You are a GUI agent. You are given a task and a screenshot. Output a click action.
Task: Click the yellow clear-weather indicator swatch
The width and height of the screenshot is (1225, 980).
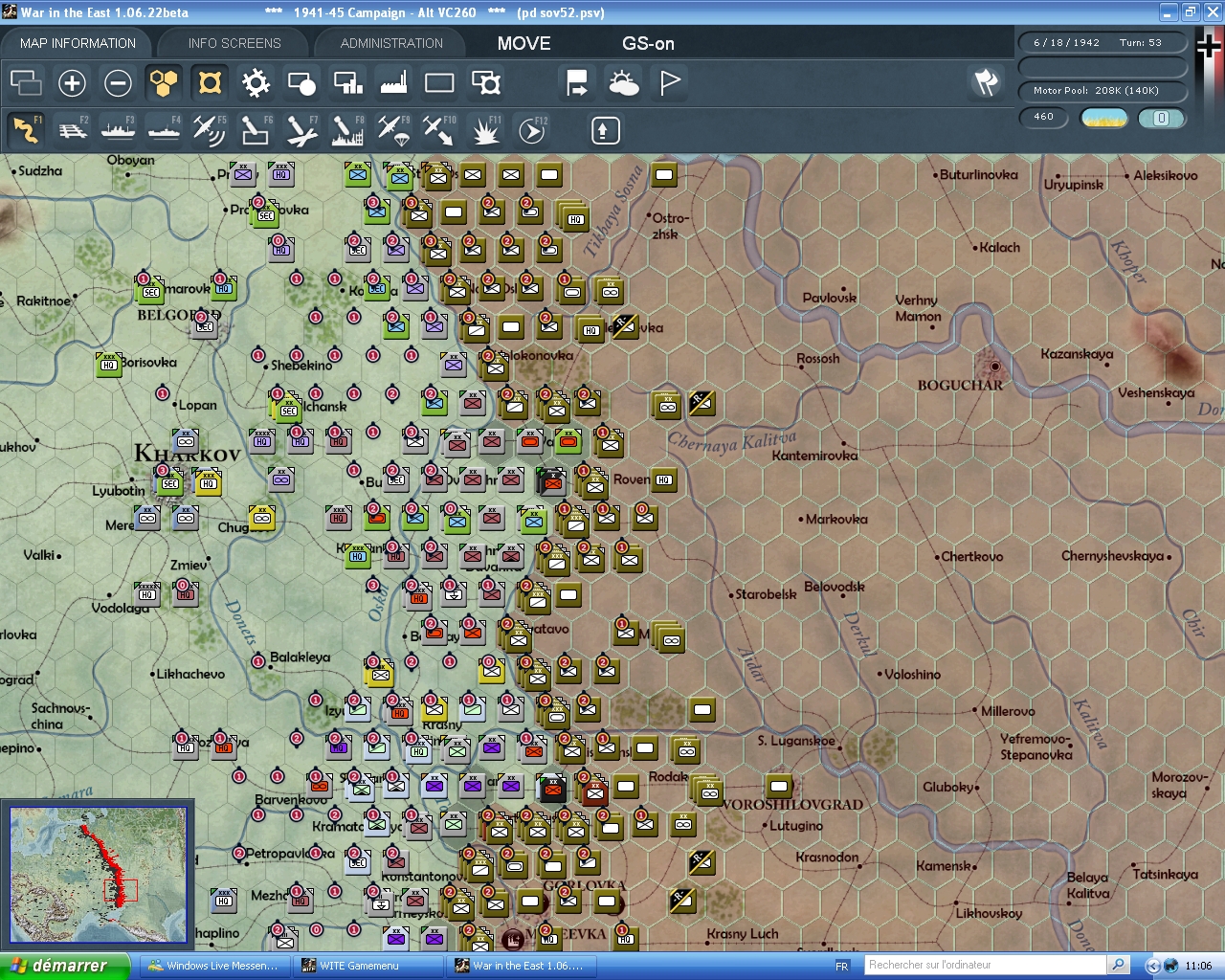pyautogui.click(x=1104, y=118)
